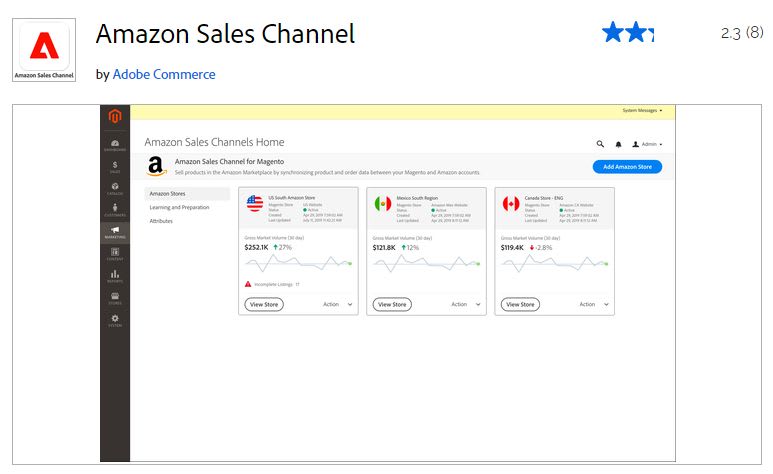Open the System gear icon

115,320
